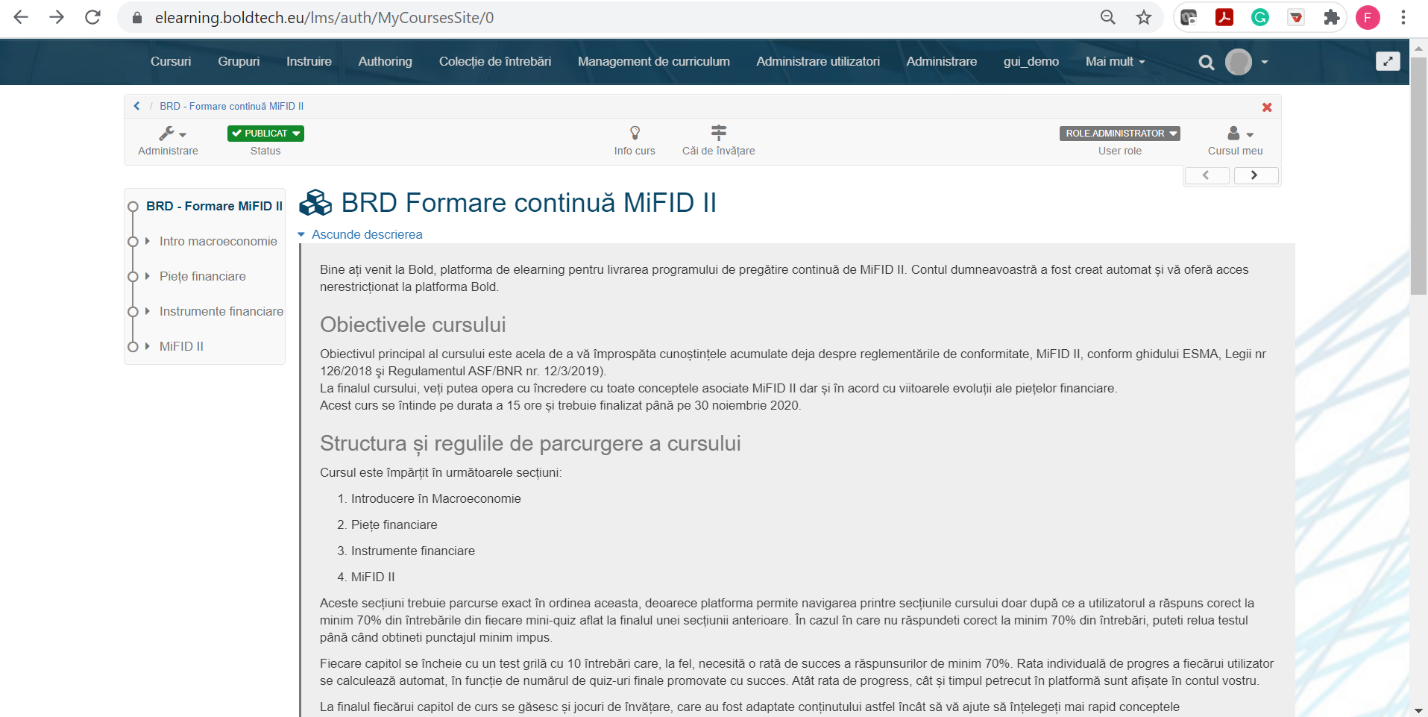This screenshot has height=717, width=1428.
Task: Open Management de curriculum
Action: [x=654, y=61]
